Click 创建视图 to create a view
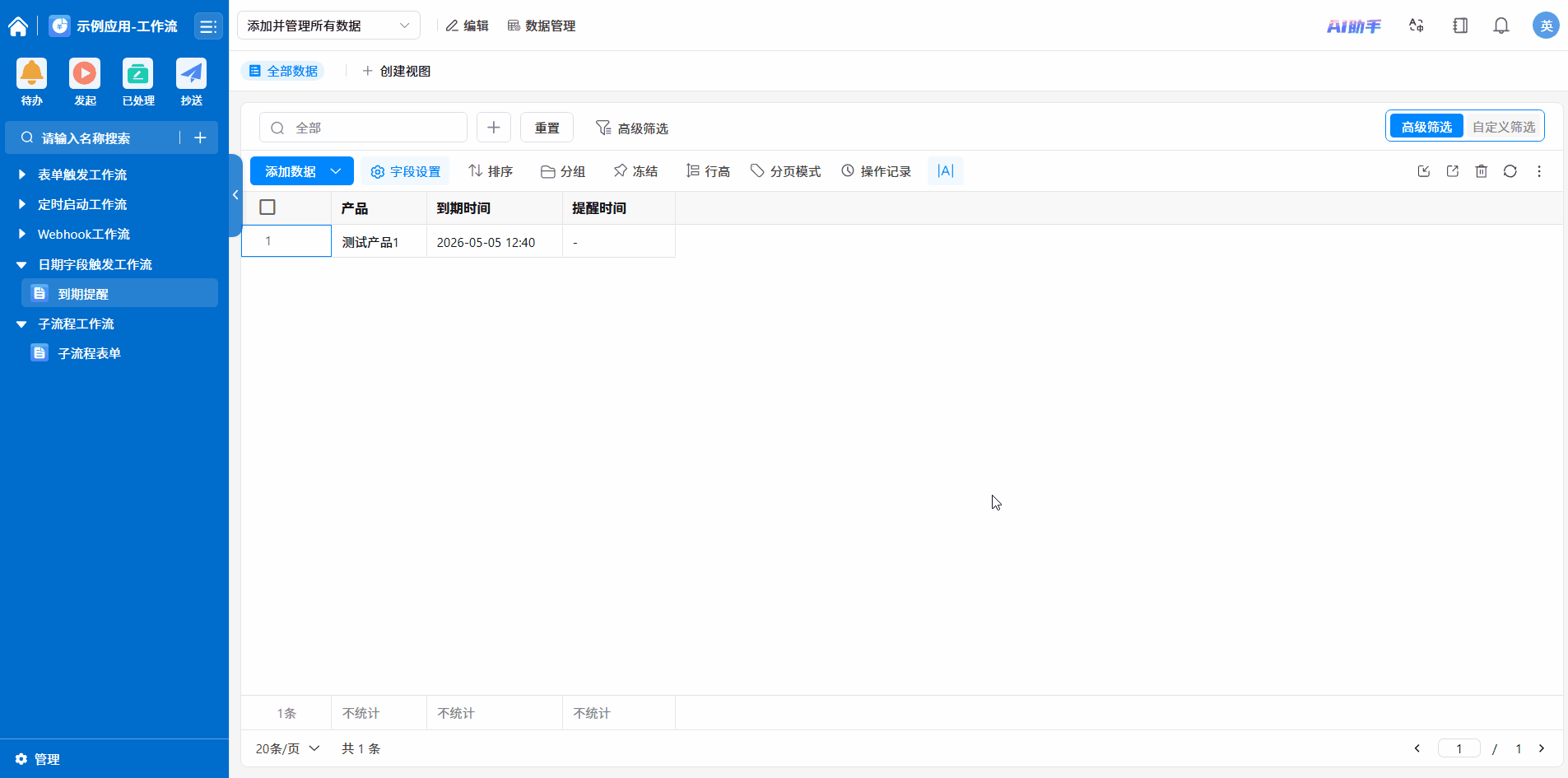Viewport: 1568px width, 778px height. point(397,71)
